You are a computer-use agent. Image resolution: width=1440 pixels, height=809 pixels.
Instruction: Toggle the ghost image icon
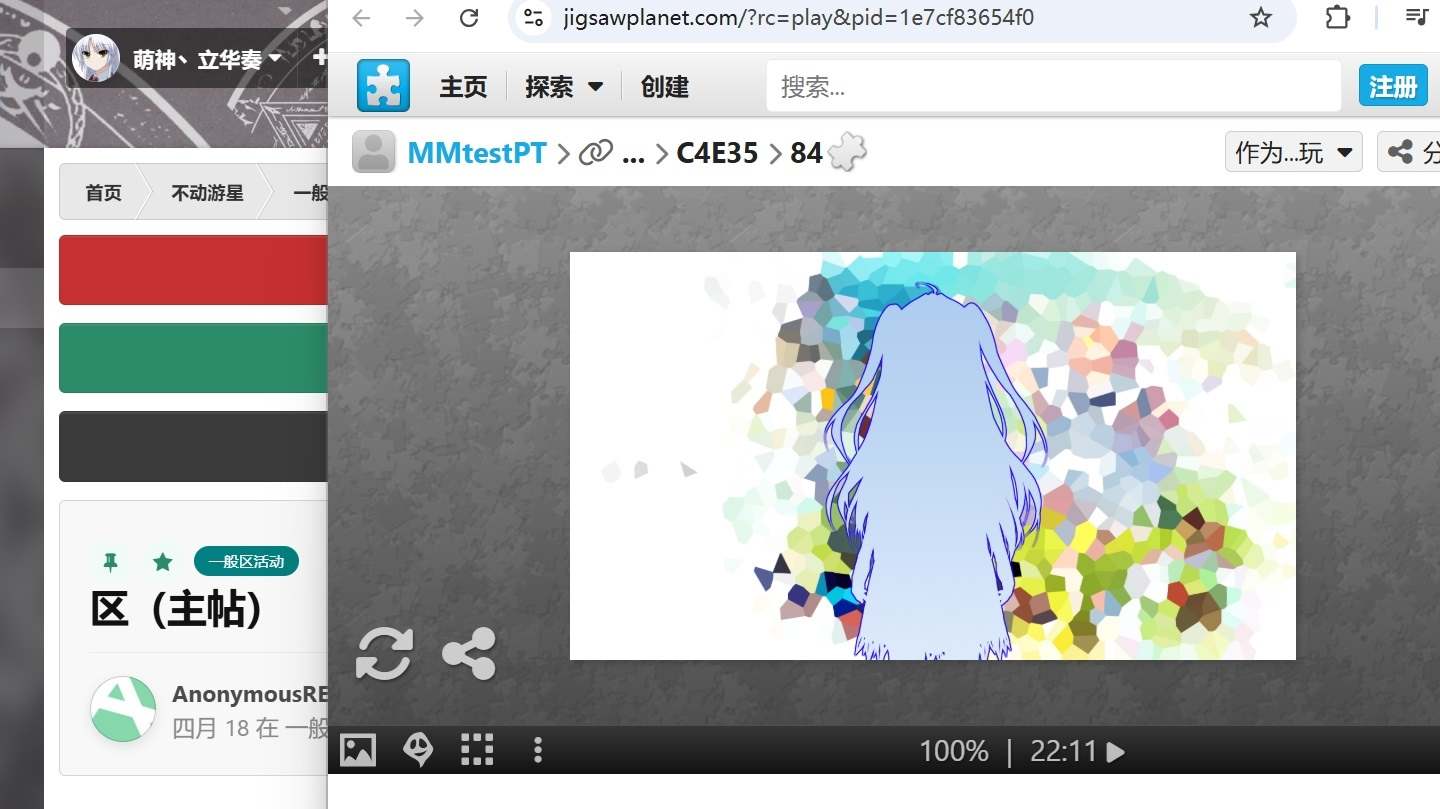(x=418, y=749)
